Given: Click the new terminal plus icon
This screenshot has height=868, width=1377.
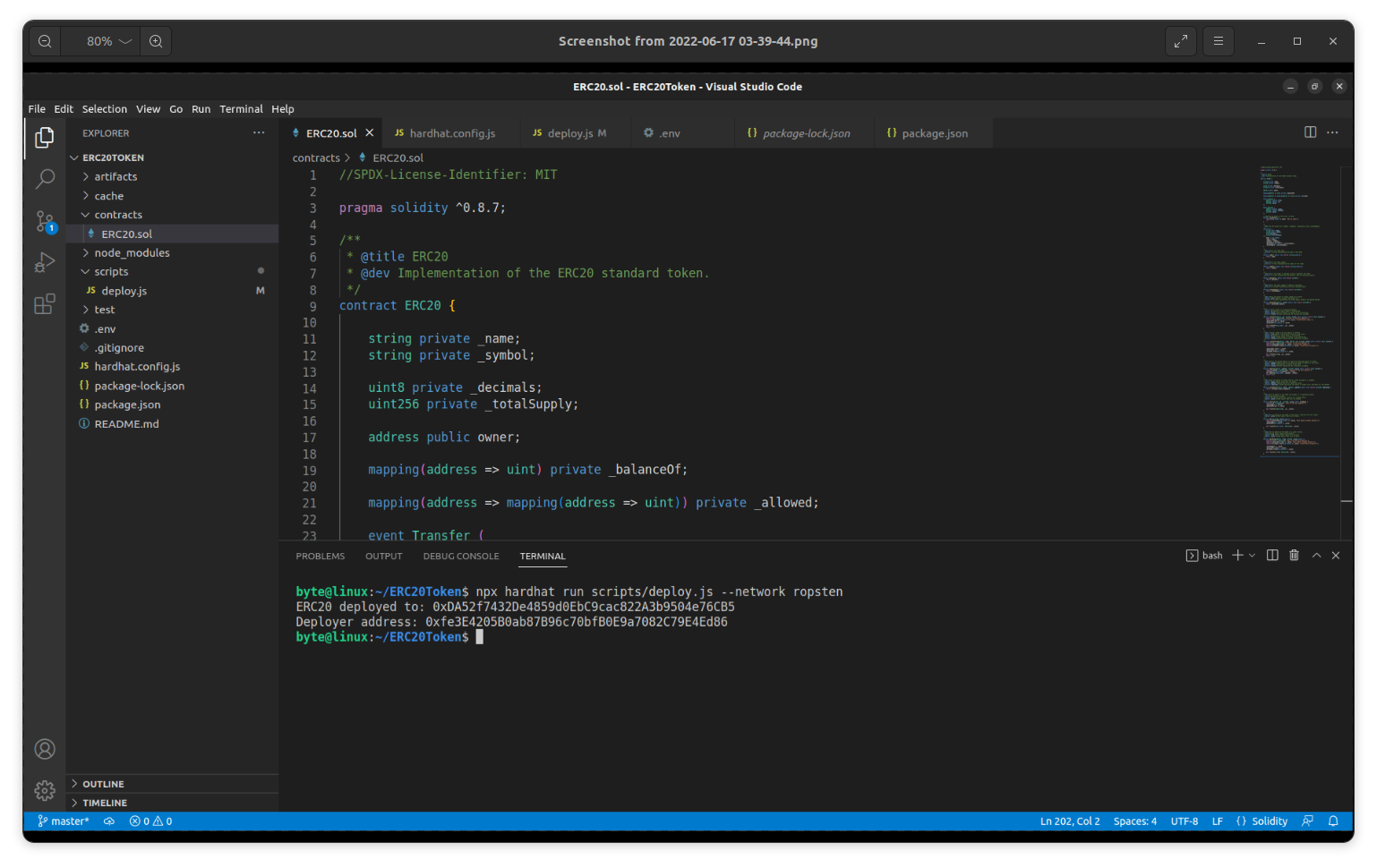Looking at the screenshot, I should pos(1237,556).
